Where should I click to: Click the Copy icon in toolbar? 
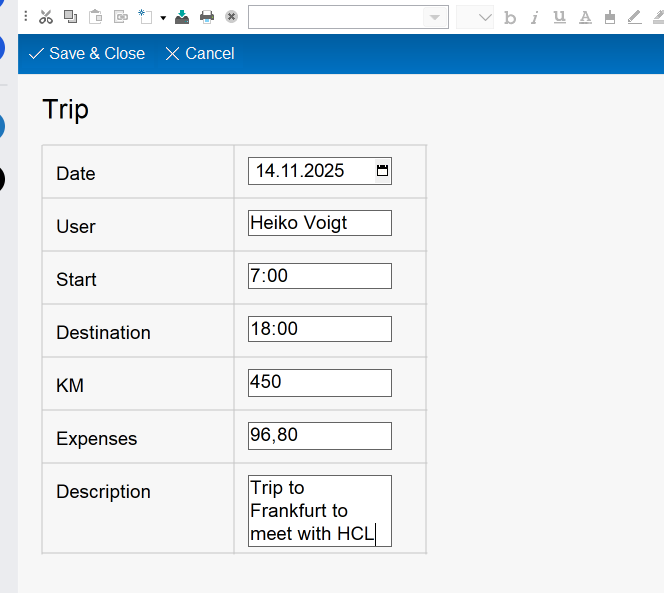coord(70,17)
